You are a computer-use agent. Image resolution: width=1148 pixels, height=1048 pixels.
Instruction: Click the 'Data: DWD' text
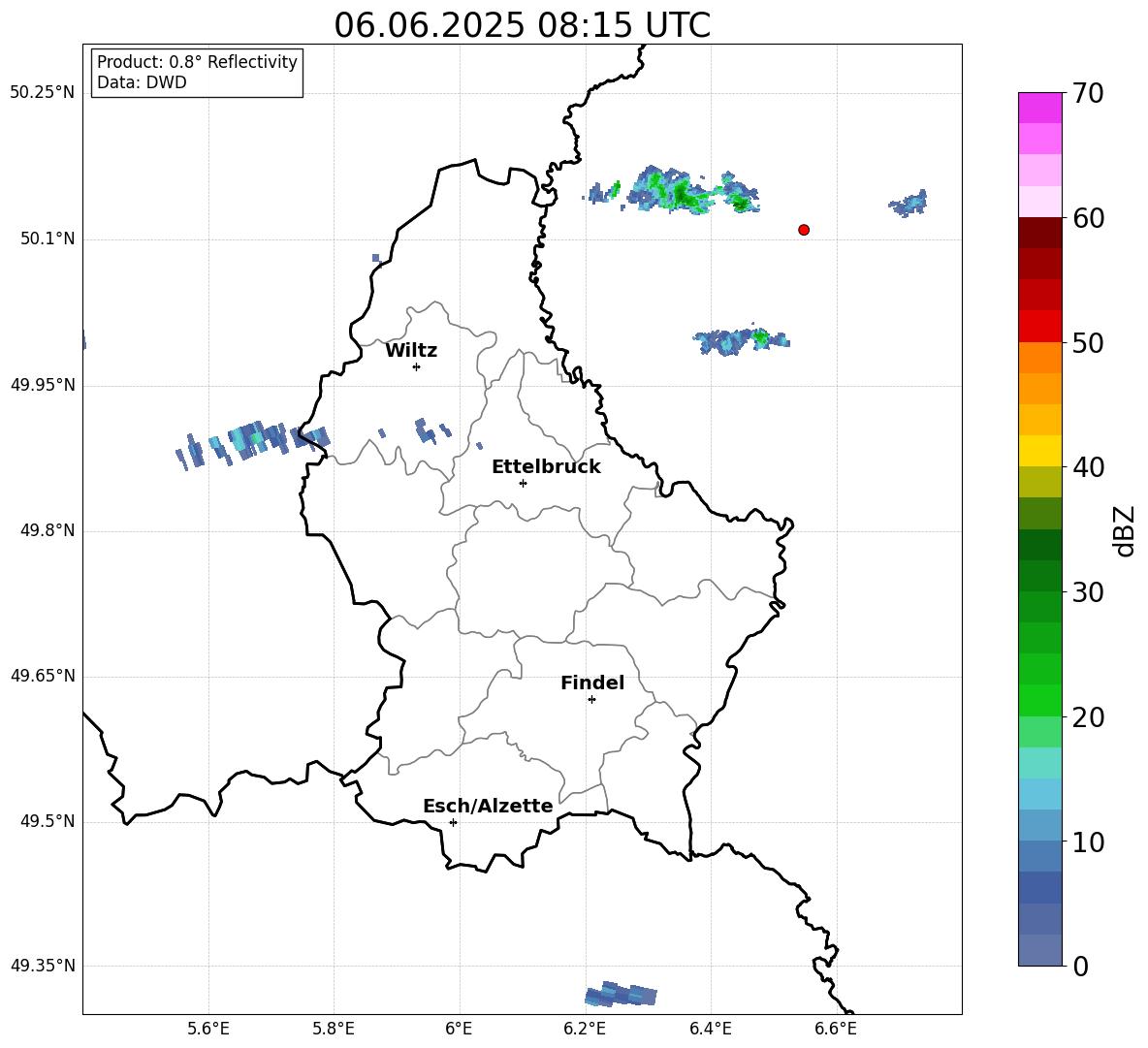[142, 82]
